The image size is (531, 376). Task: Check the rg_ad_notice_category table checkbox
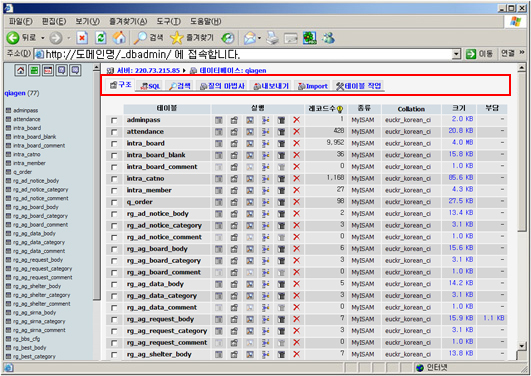click(114, 226)
